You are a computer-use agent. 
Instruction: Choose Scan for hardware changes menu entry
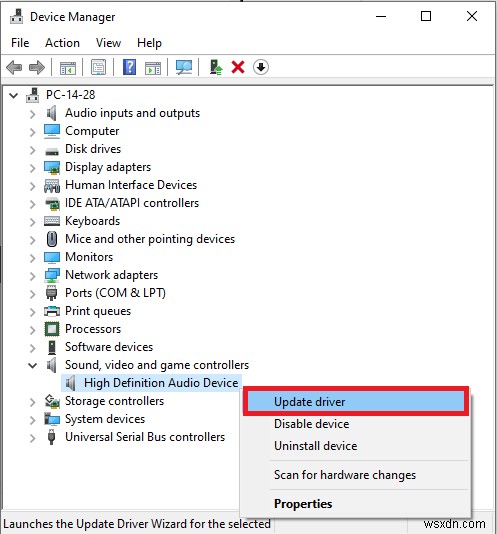[x=356, y=475]
